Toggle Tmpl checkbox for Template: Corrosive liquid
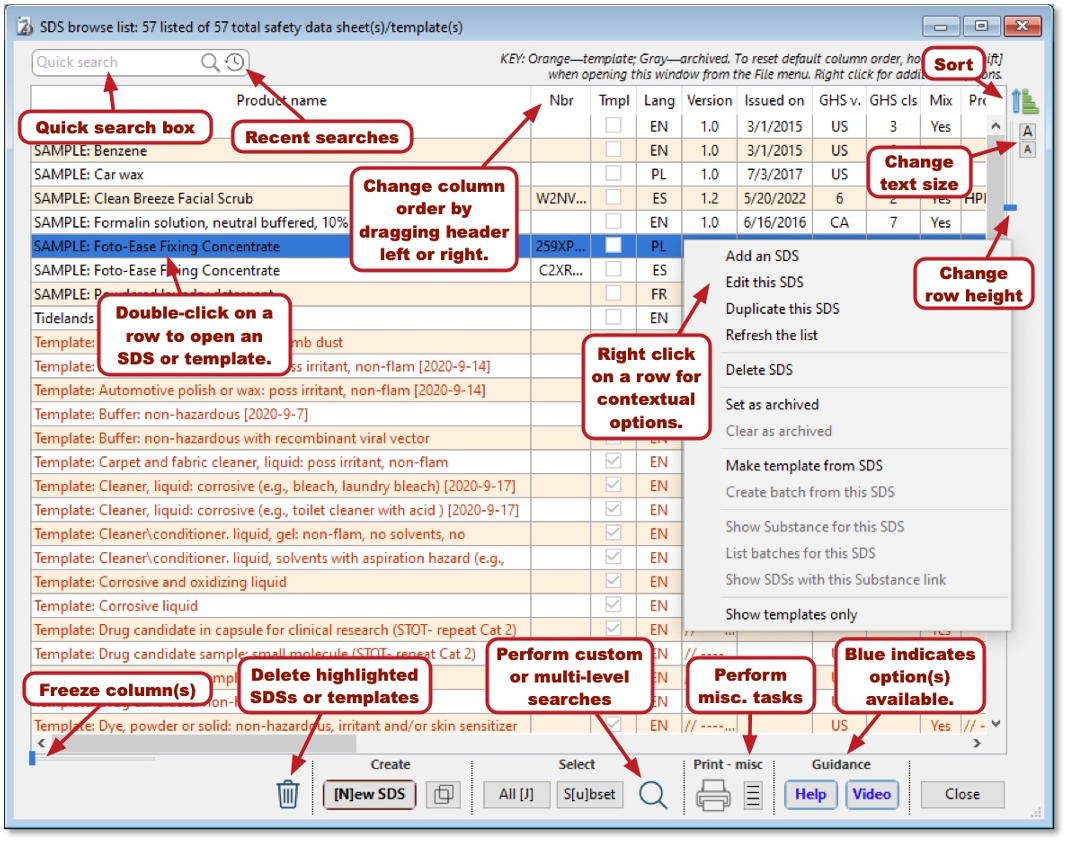 [613, 605]
